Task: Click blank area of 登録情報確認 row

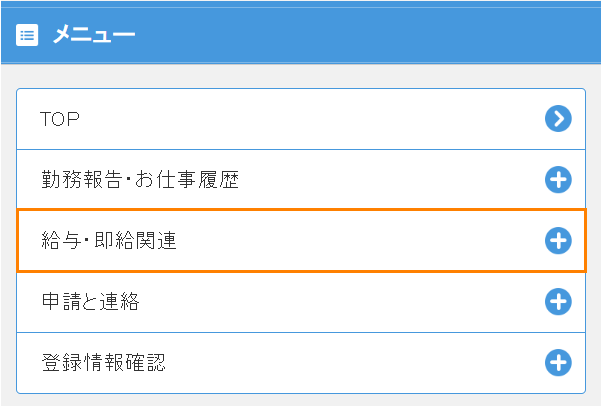Action: coord(345,363)
